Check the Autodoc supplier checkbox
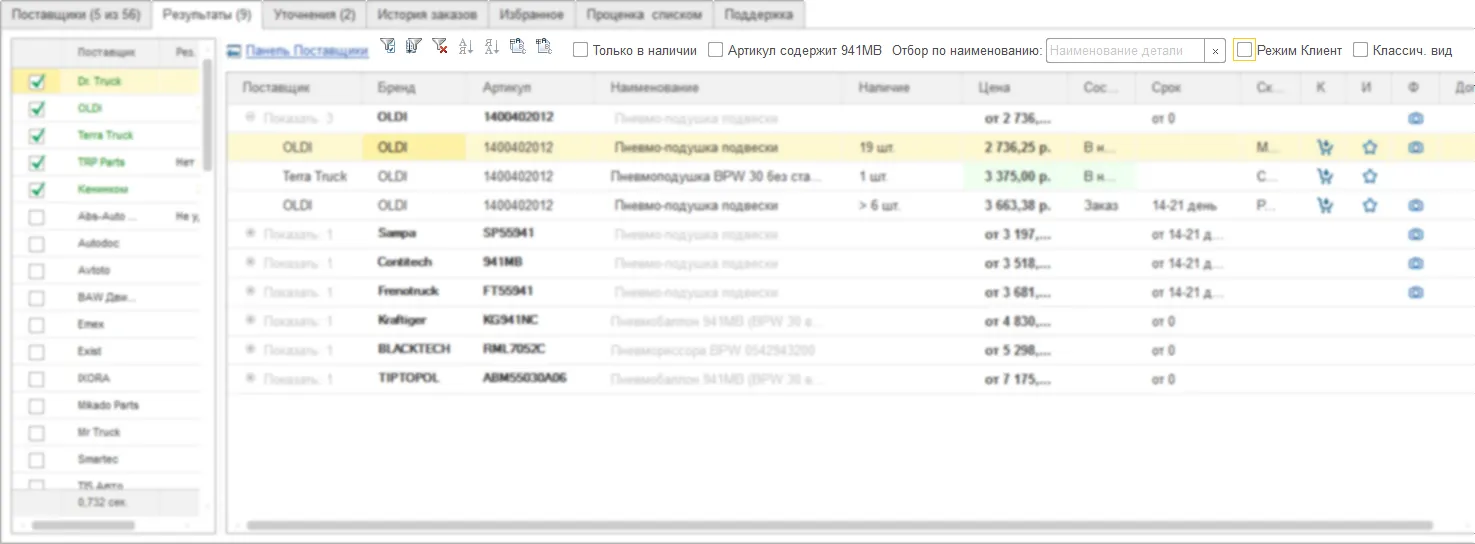This screenshot has height=544, width=1475. point(37,244)
